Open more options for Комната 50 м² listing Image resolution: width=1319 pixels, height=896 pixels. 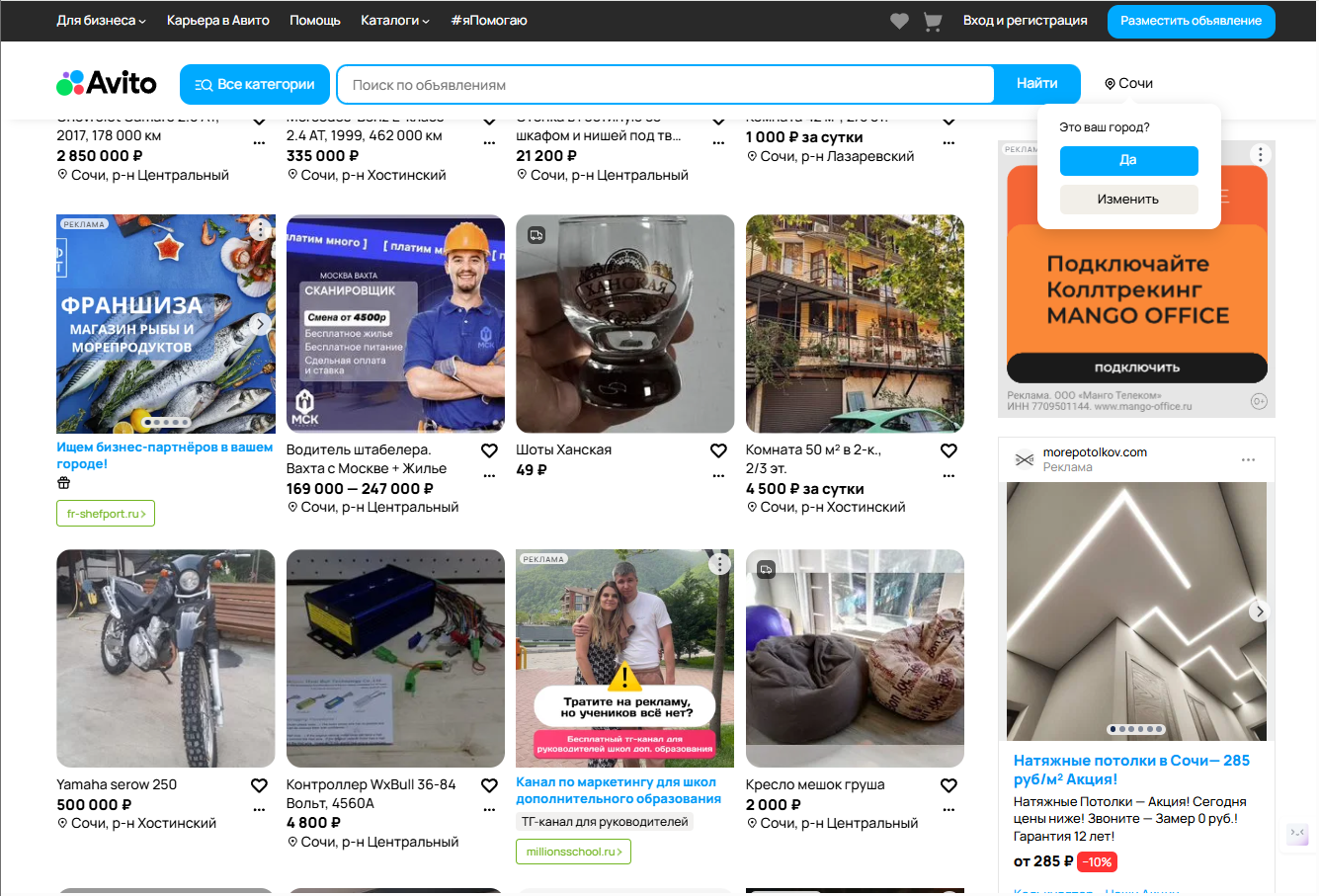coord(948,476)
